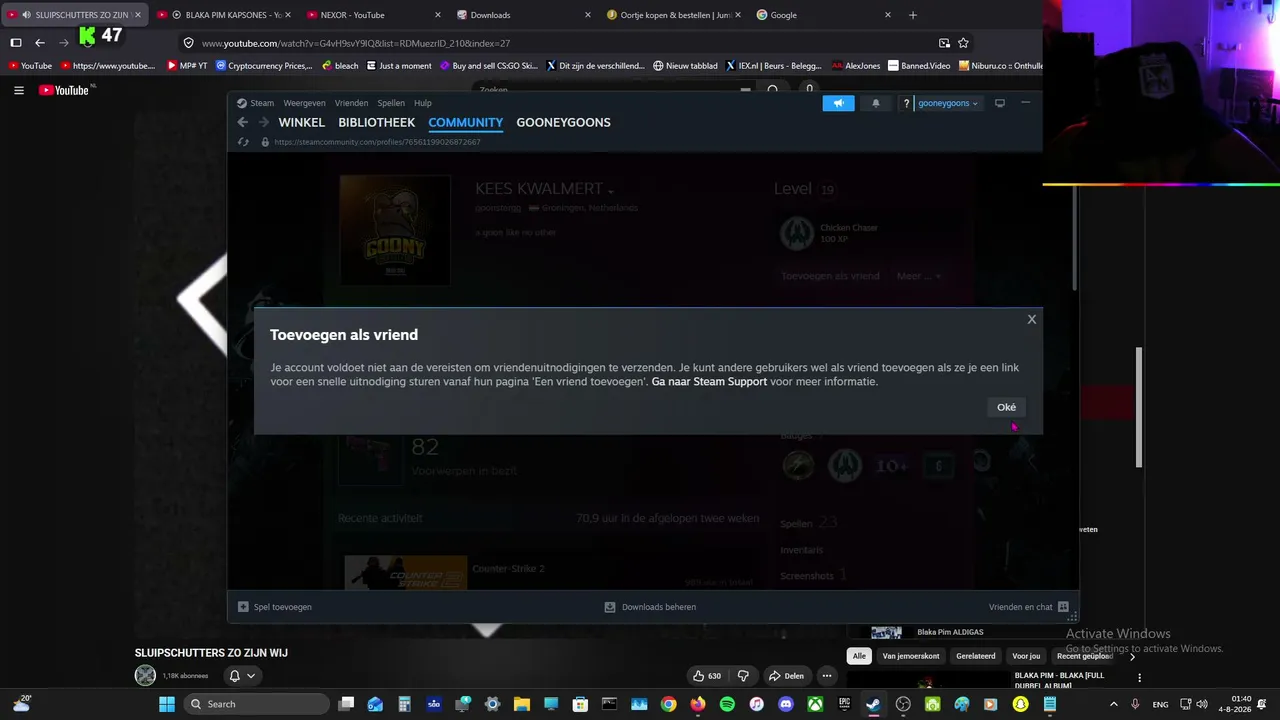Open Xbox app from the taskbar

[816, 704]
